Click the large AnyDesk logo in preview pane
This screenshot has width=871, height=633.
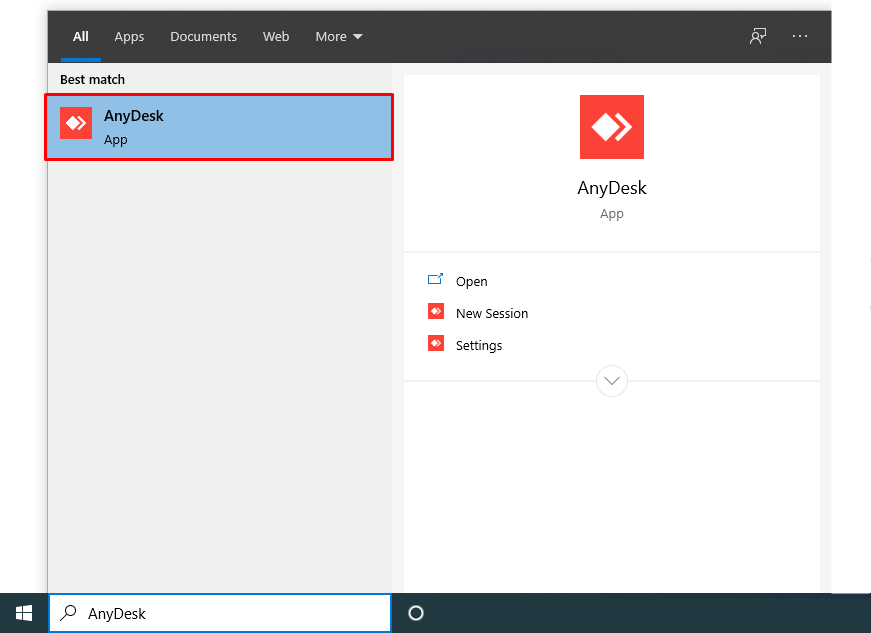[612, 127]
